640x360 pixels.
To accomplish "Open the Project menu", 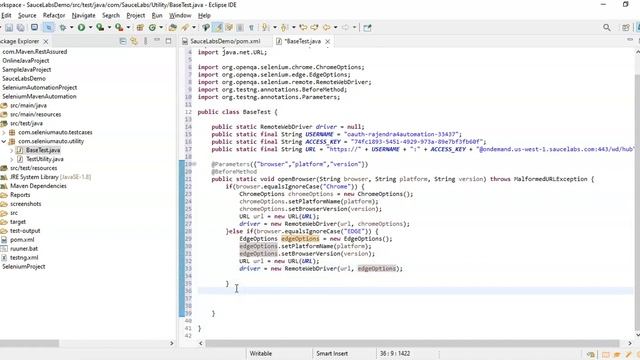I will pos(136,16).
